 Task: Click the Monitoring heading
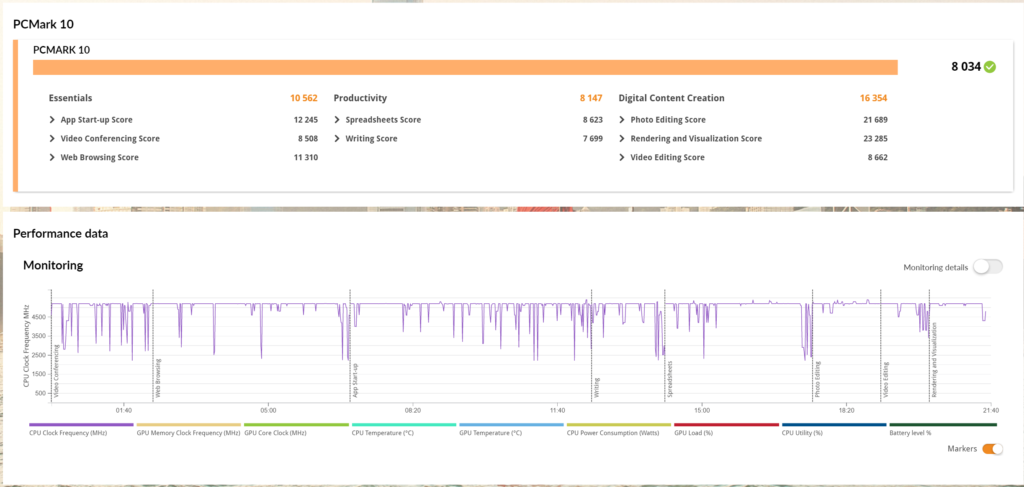point(53,266)
